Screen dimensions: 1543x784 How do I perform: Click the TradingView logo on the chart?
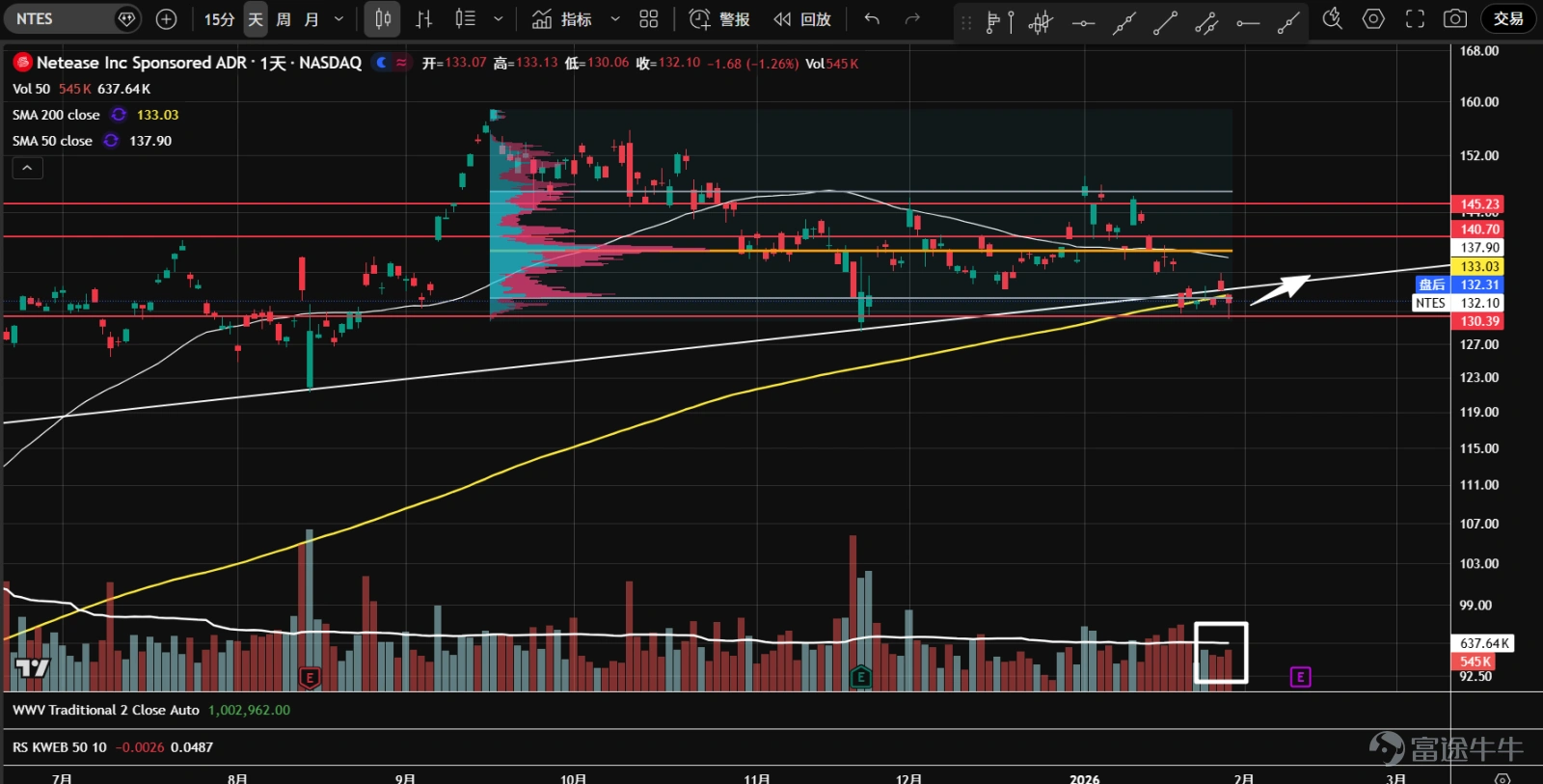coord(32,667)
